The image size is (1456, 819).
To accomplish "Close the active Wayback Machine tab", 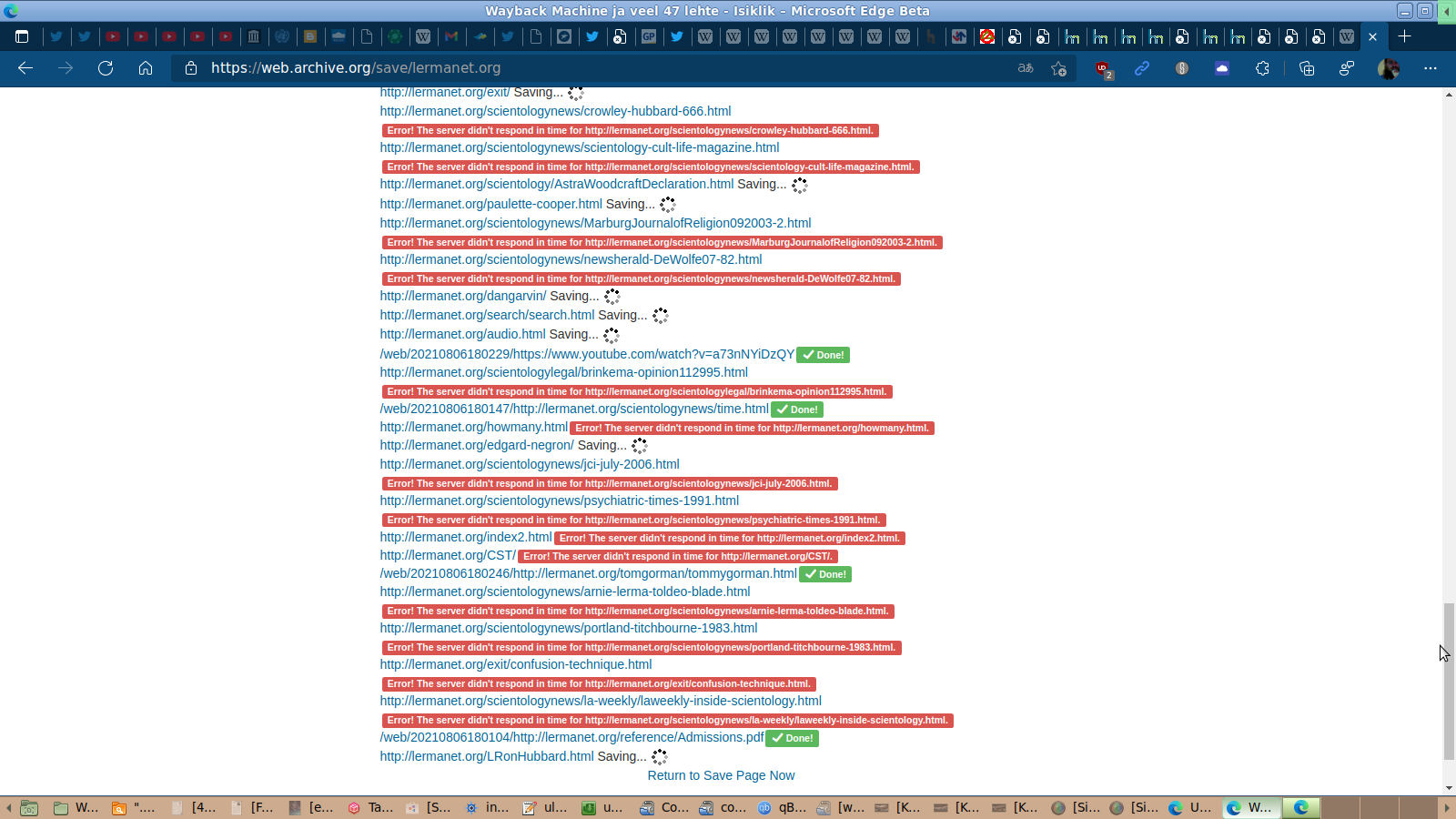I will pos(1373,37).
